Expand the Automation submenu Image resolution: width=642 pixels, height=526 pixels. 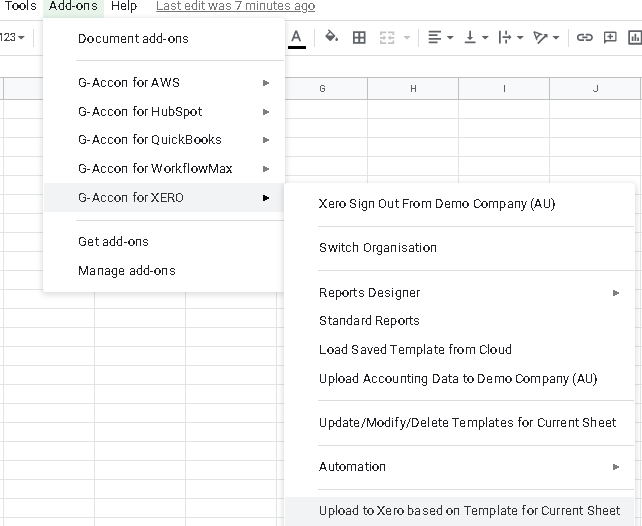tap(459, 467)
